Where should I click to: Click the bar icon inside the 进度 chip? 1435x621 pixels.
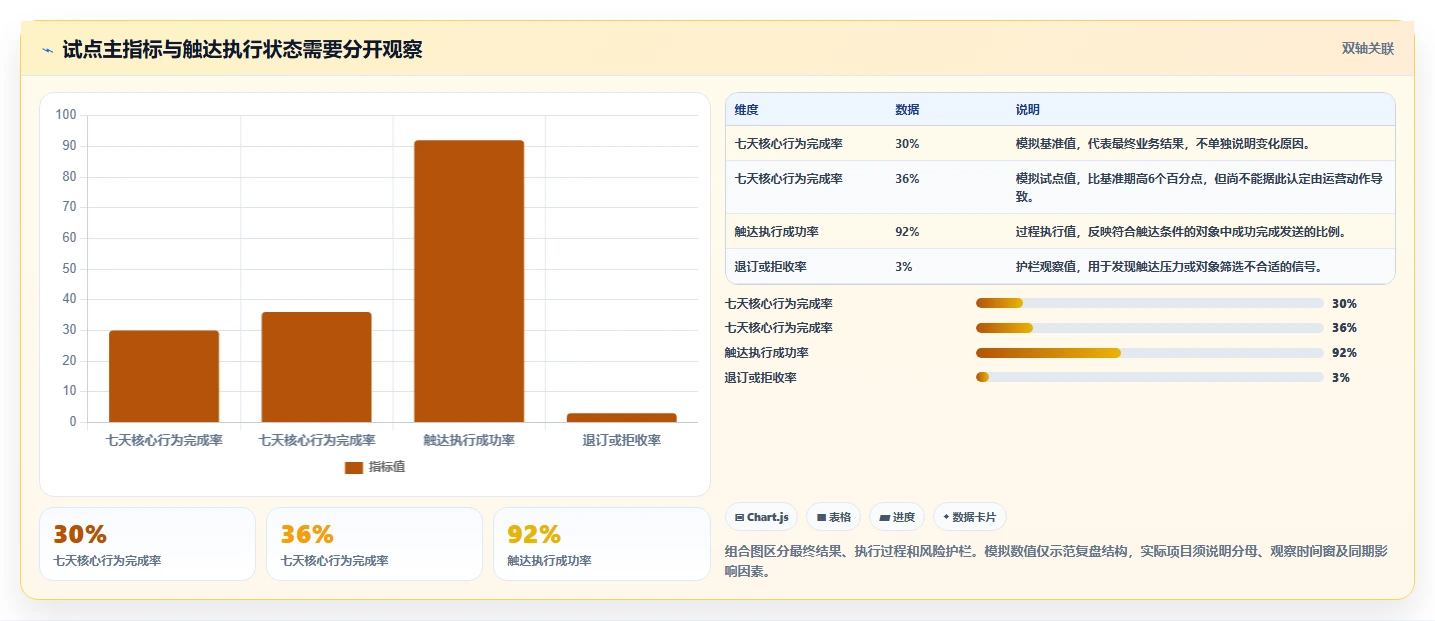885,517
